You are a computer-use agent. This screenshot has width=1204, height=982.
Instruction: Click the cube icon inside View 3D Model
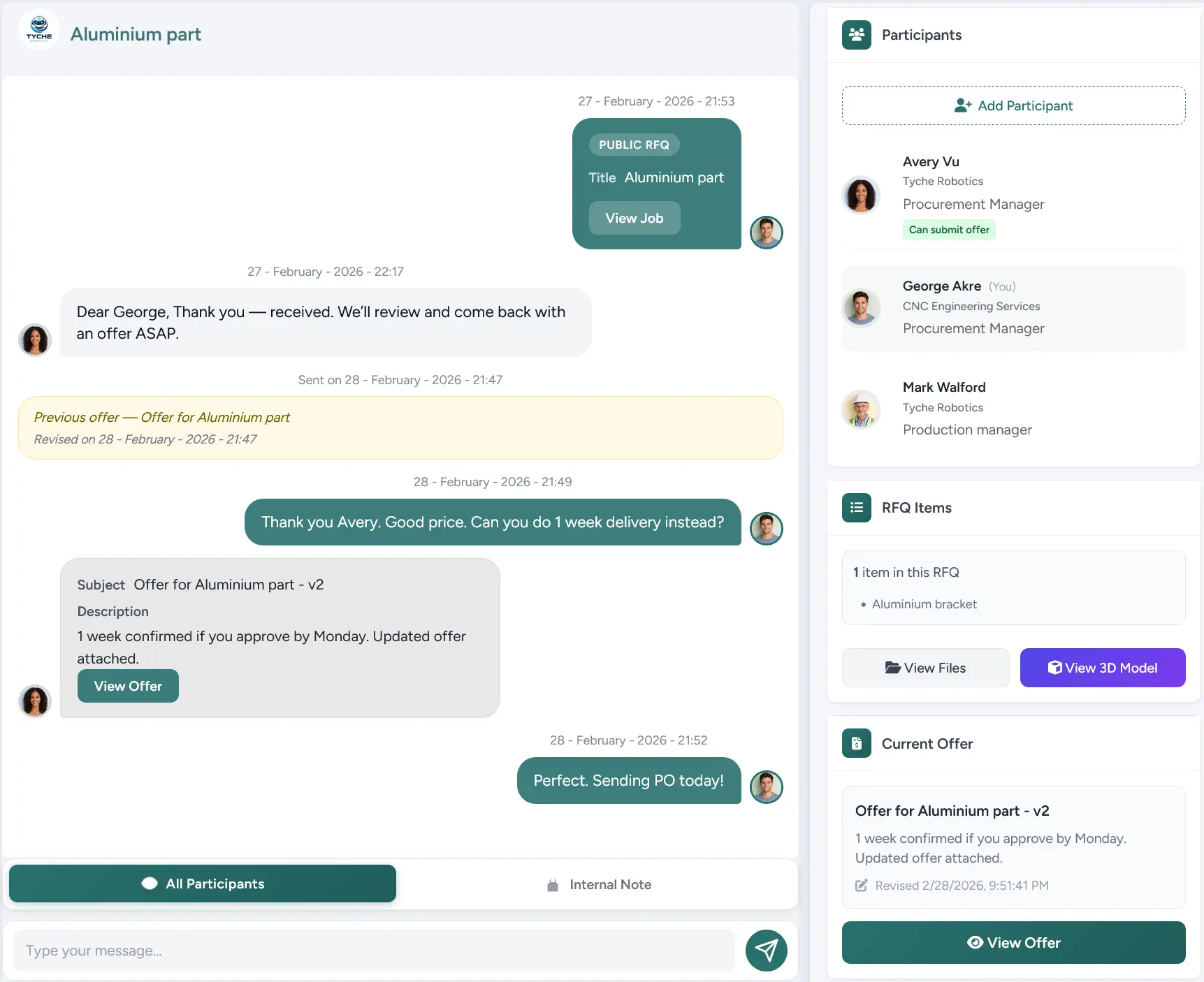pyautogui.click(x=1054, y=668)
